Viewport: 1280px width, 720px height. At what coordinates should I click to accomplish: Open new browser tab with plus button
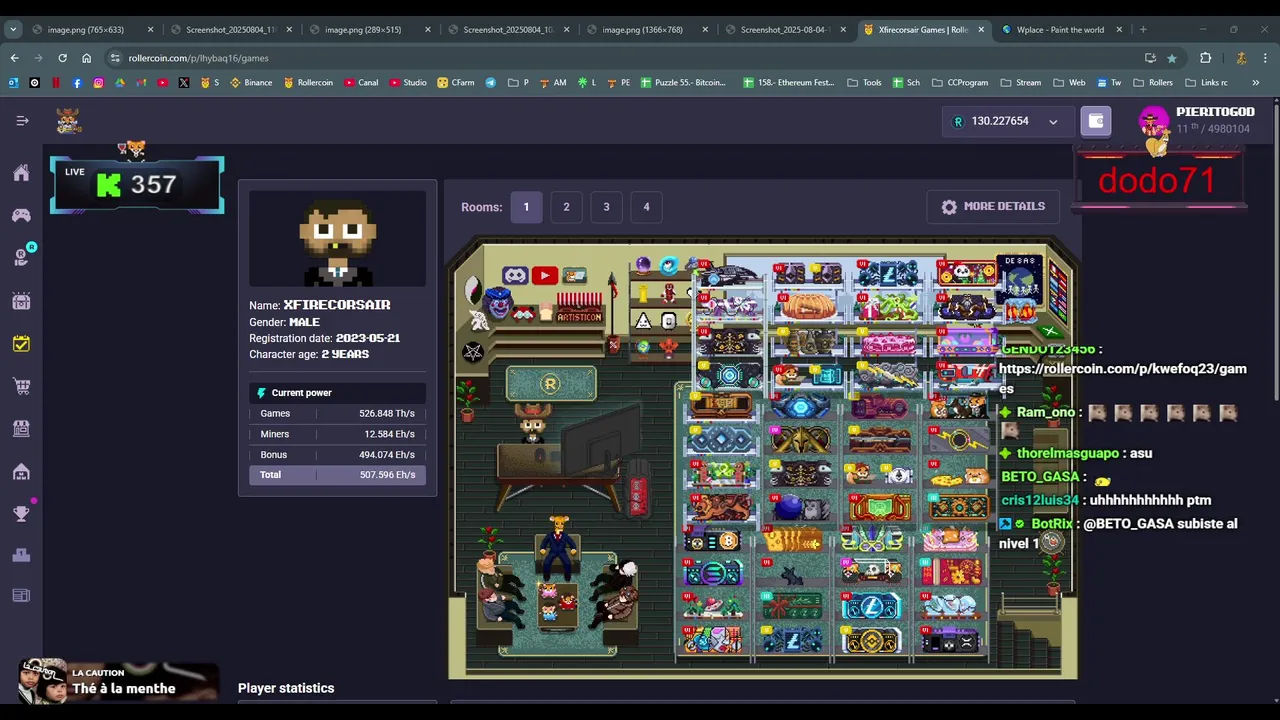[1144, 29]
